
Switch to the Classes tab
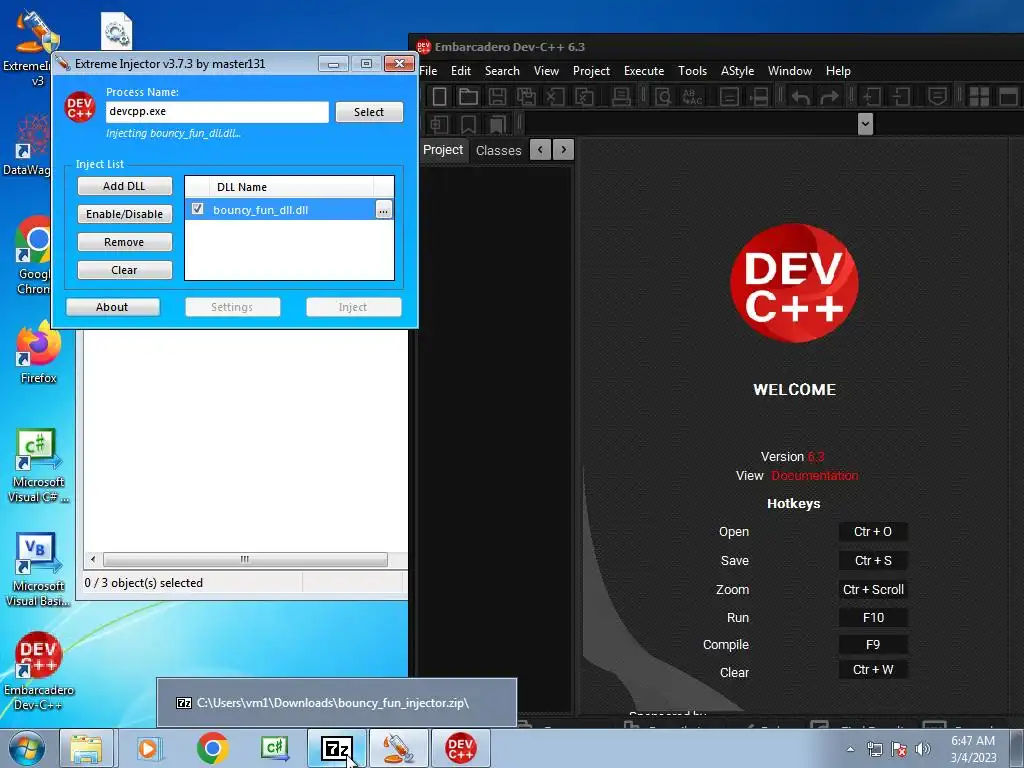click(498, 150)
